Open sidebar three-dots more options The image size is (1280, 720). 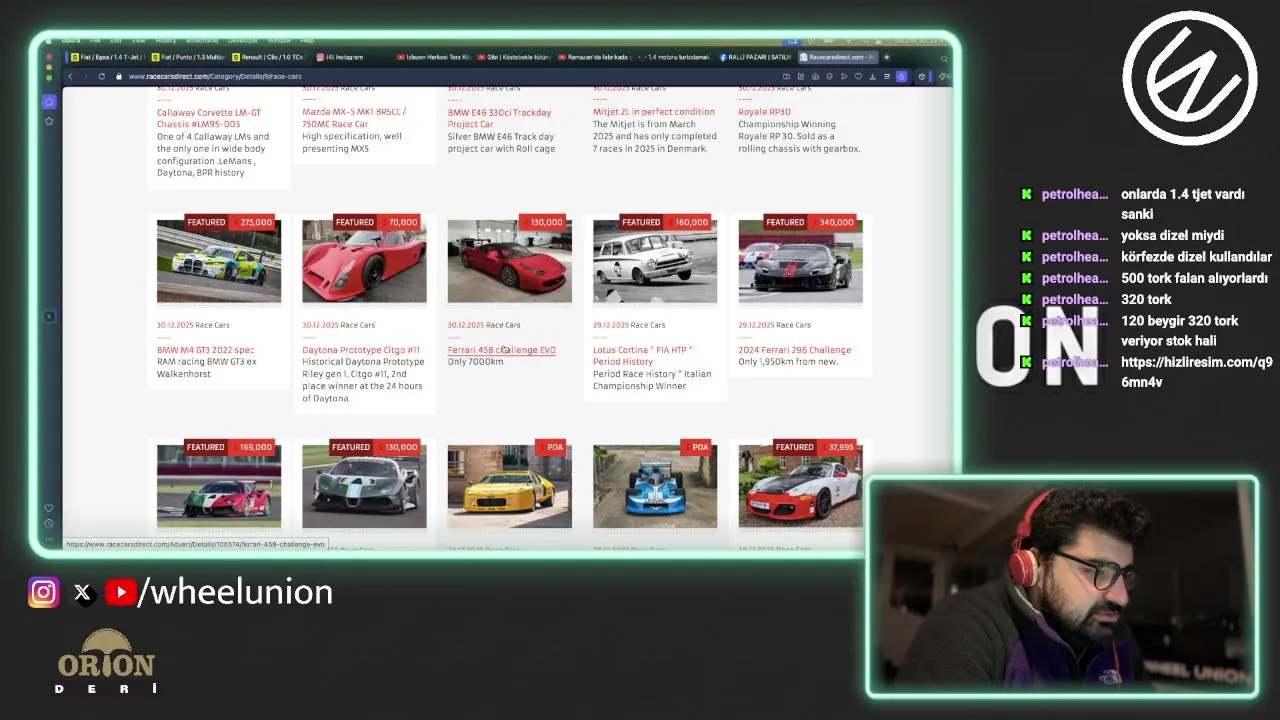49,538
